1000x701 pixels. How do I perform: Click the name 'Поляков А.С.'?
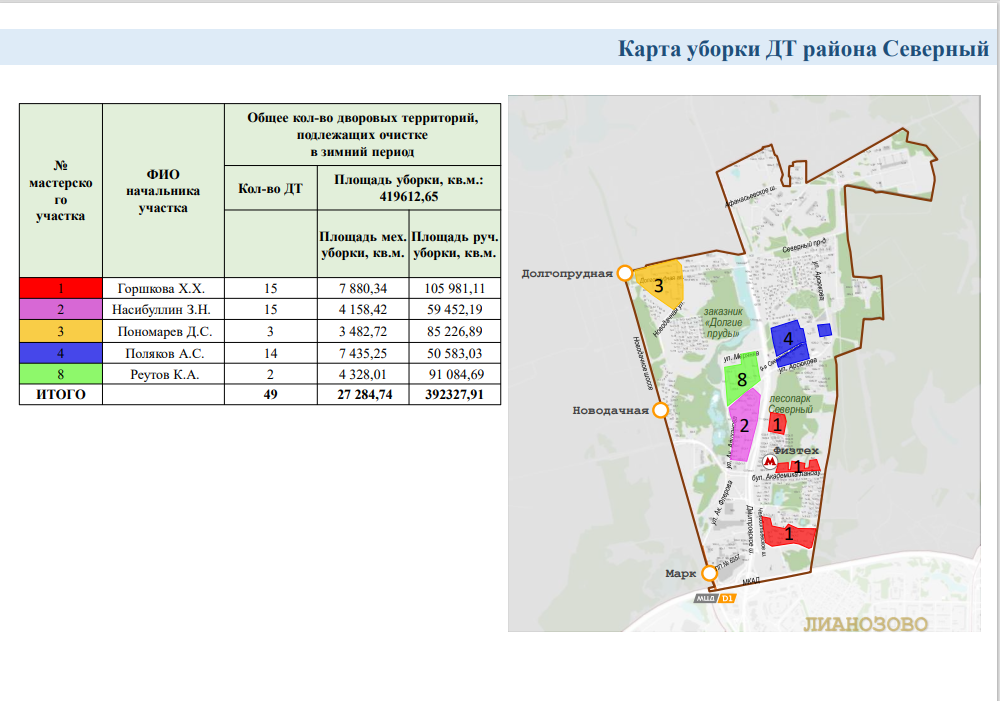click(x=165, y=353)
